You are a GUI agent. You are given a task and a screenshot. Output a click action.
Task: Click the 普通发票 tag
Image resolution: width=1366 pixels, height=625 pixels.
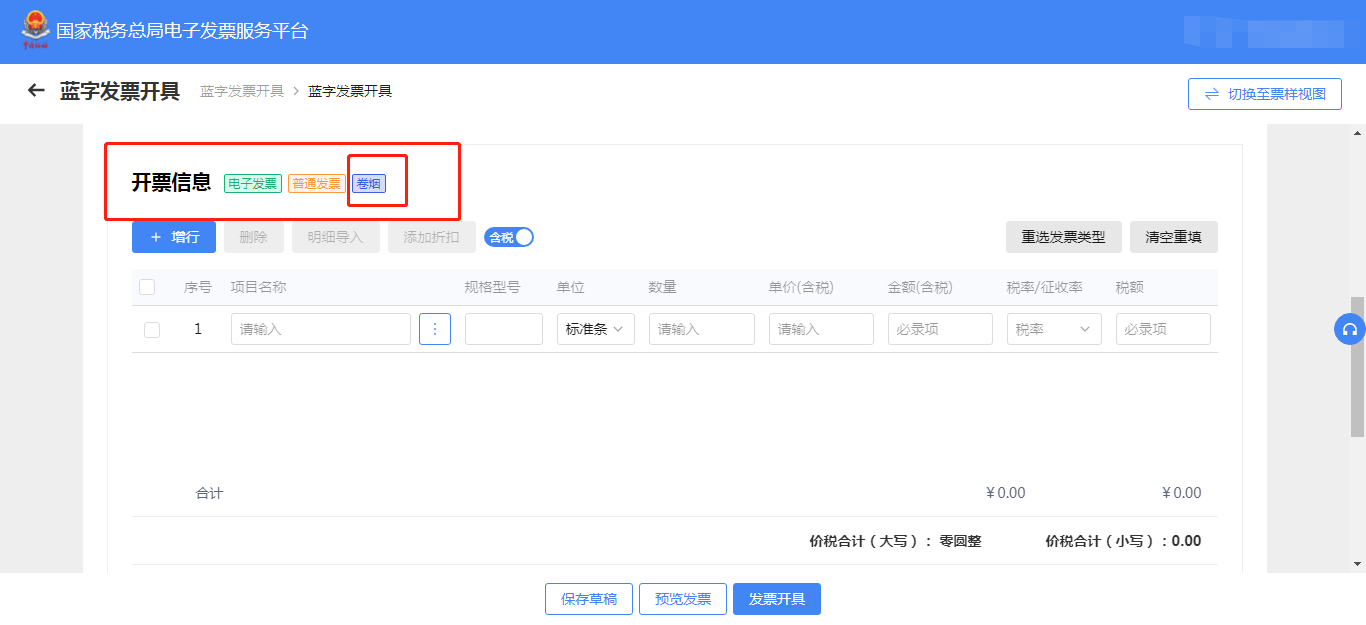click(x=317, y=184)
